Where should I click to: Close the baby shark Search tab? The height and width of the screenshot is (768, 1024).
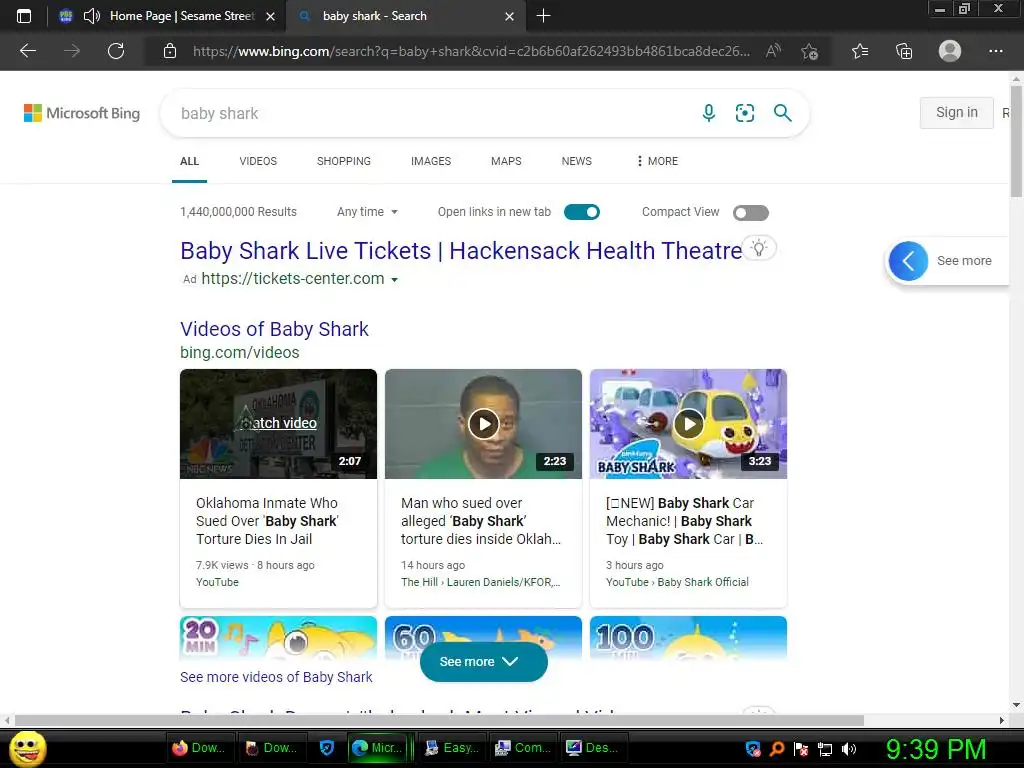[509, 16]
